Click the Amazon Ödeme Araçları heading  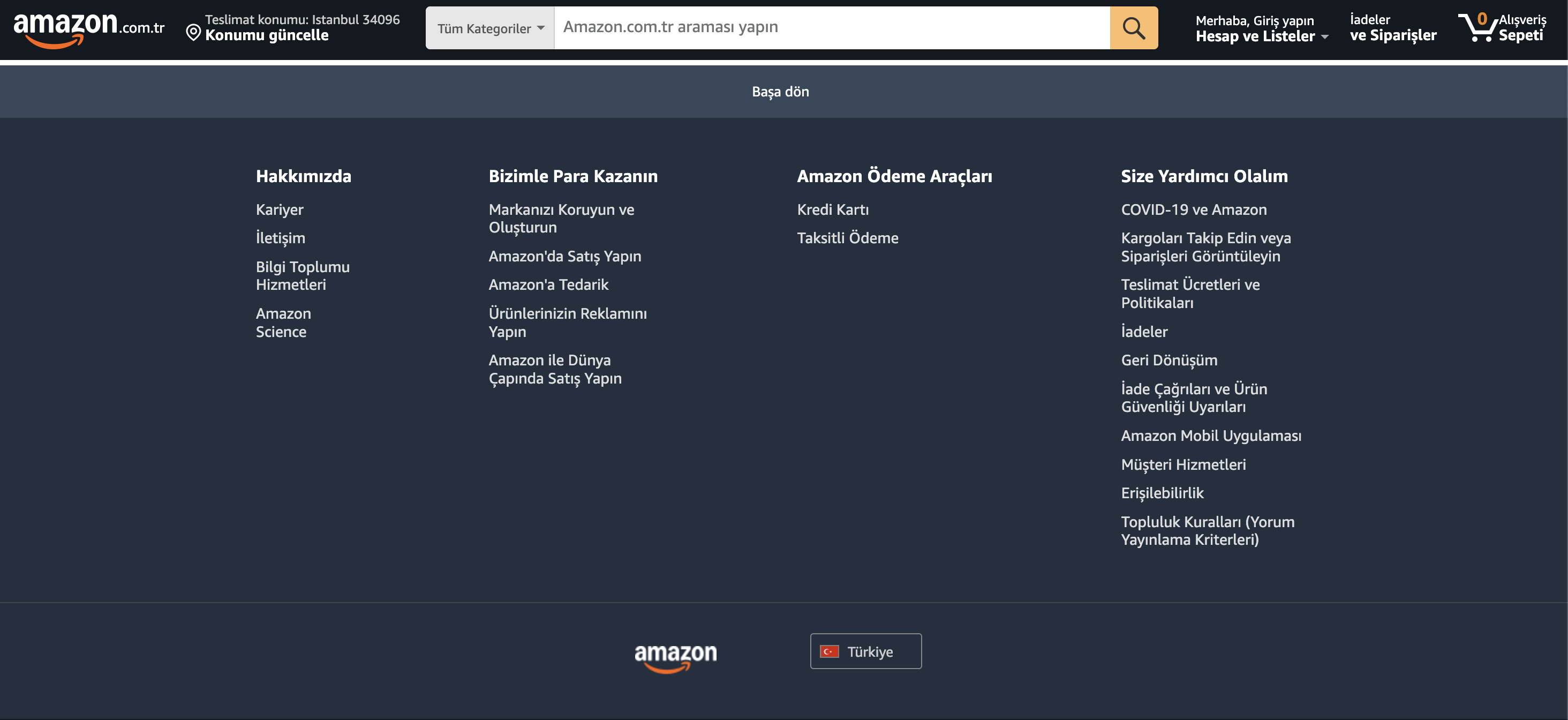pyautogui.click(x=894, y=176)
